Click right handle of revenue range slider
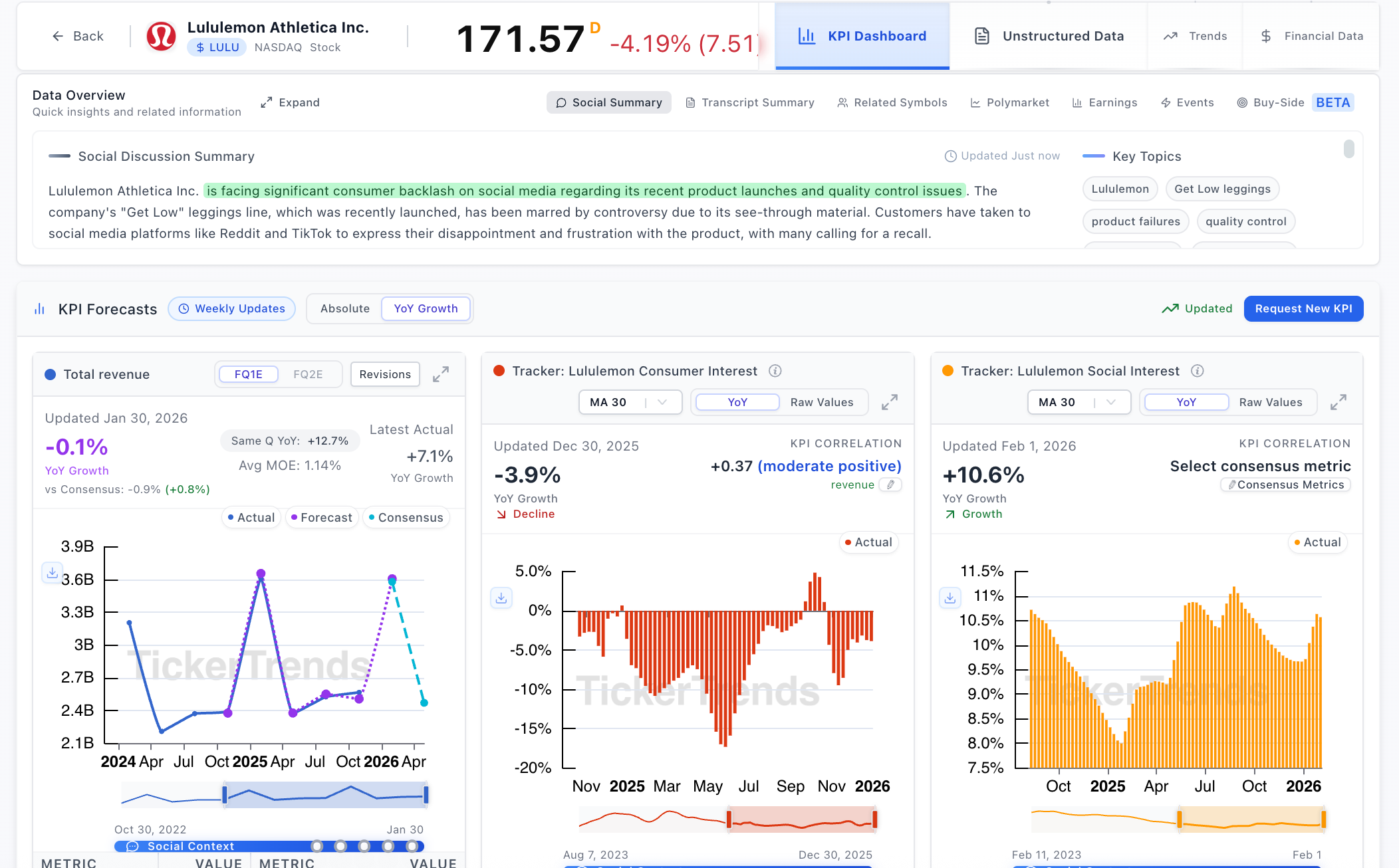The image size is (1399, 868). (426, 794)
